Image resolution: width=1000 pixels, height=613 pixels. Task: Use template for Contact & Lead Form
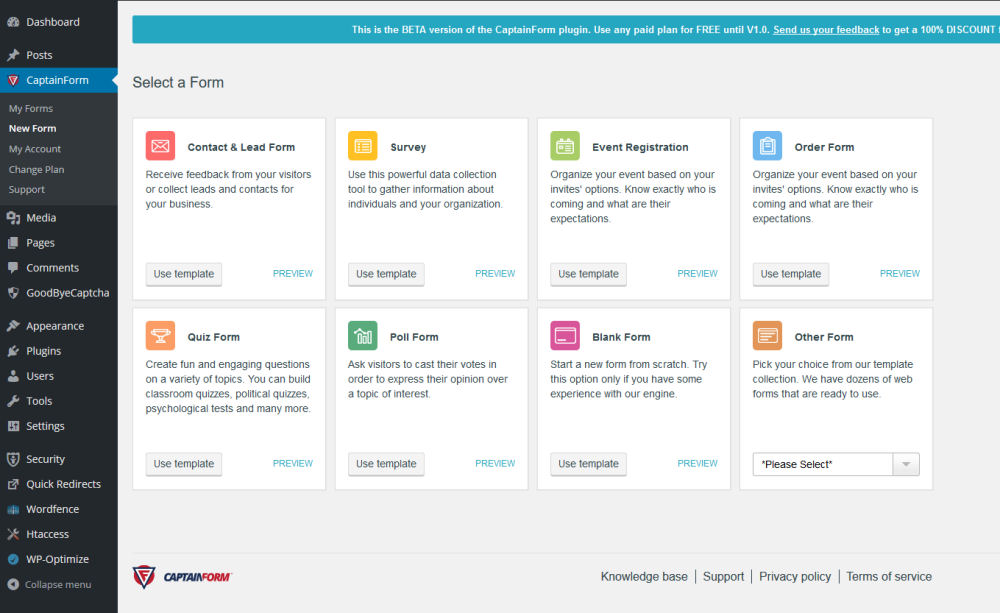point(184,274)
